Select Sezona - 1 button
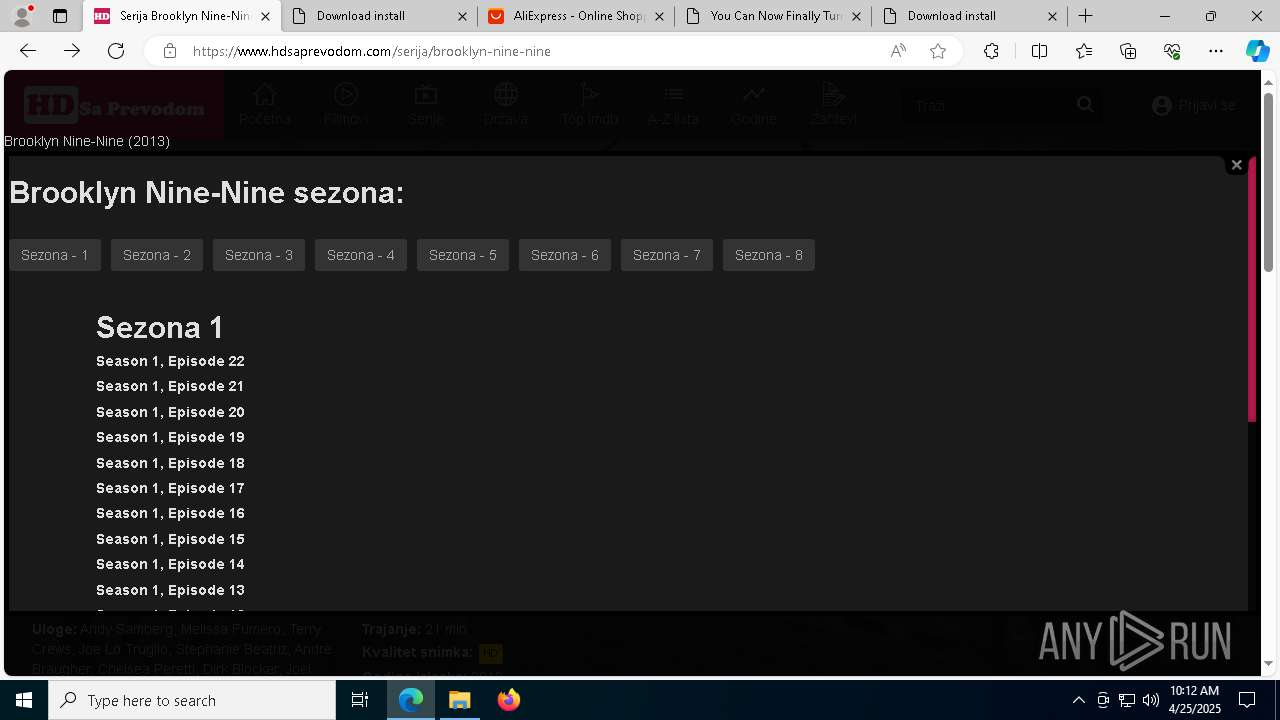1280x720 pixels. point(55,255)
